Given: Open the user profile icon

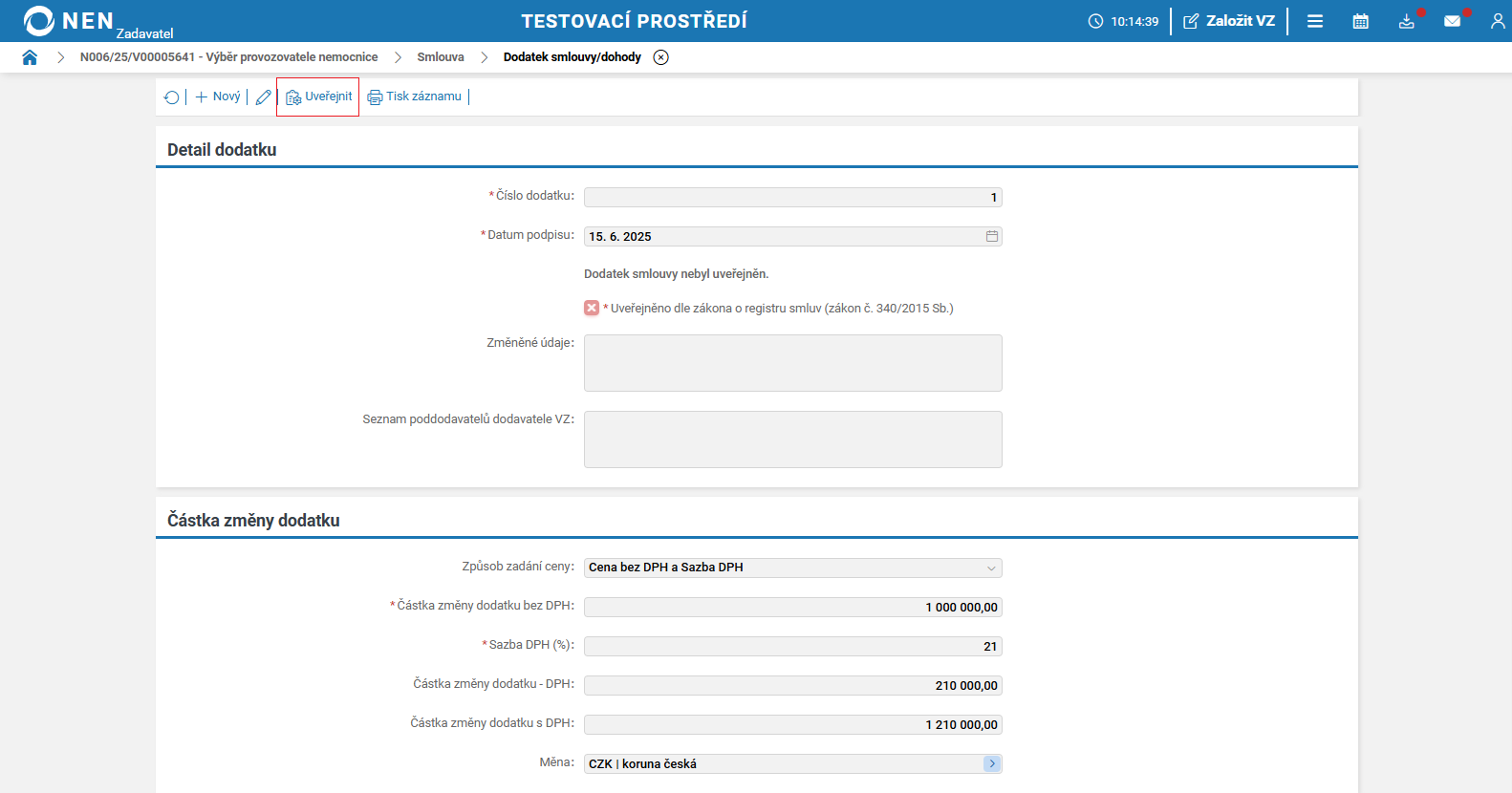Looking at the screenshot, I should [1498, 21].
